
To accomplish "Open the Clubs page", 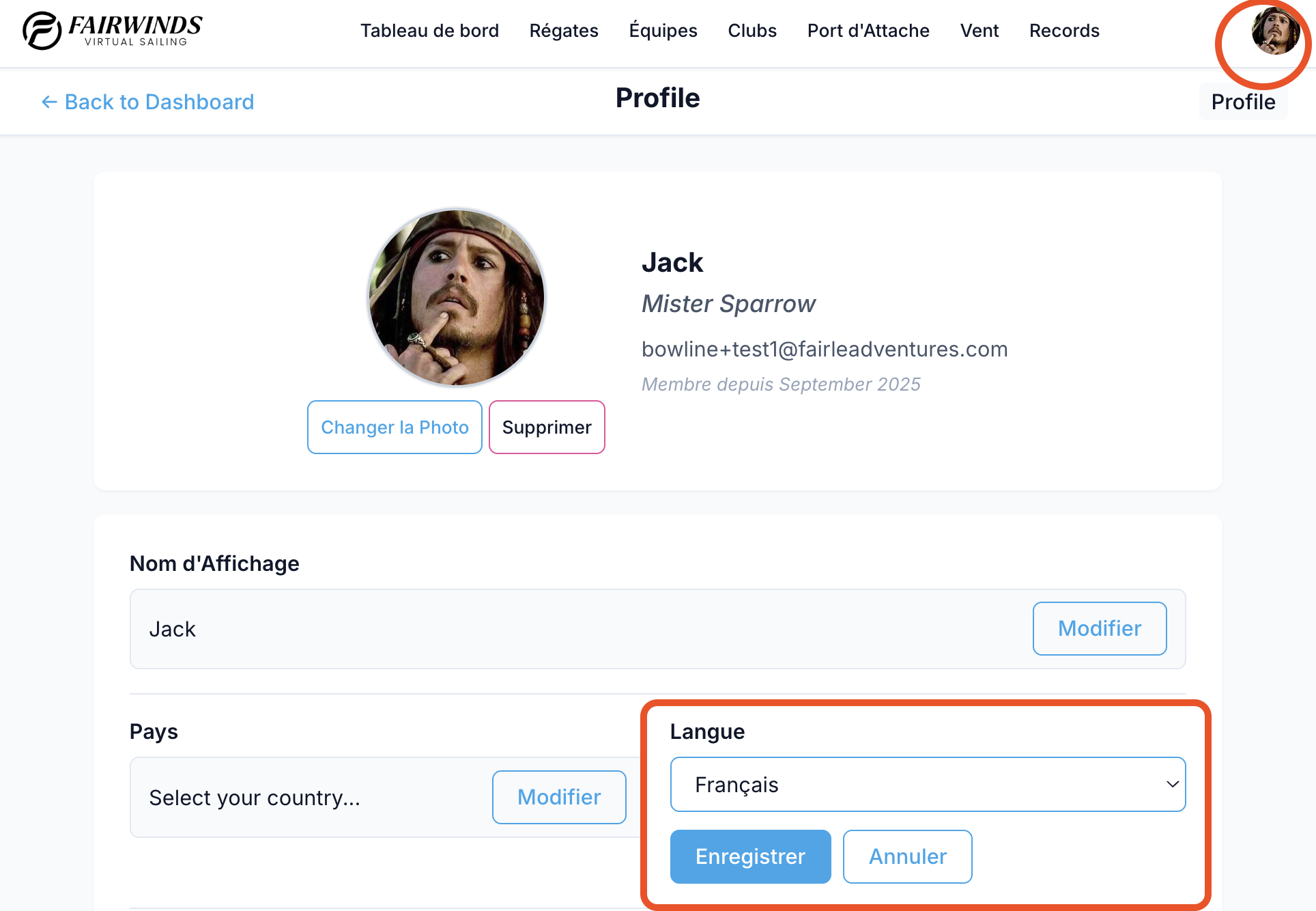I will pos(752,31).
